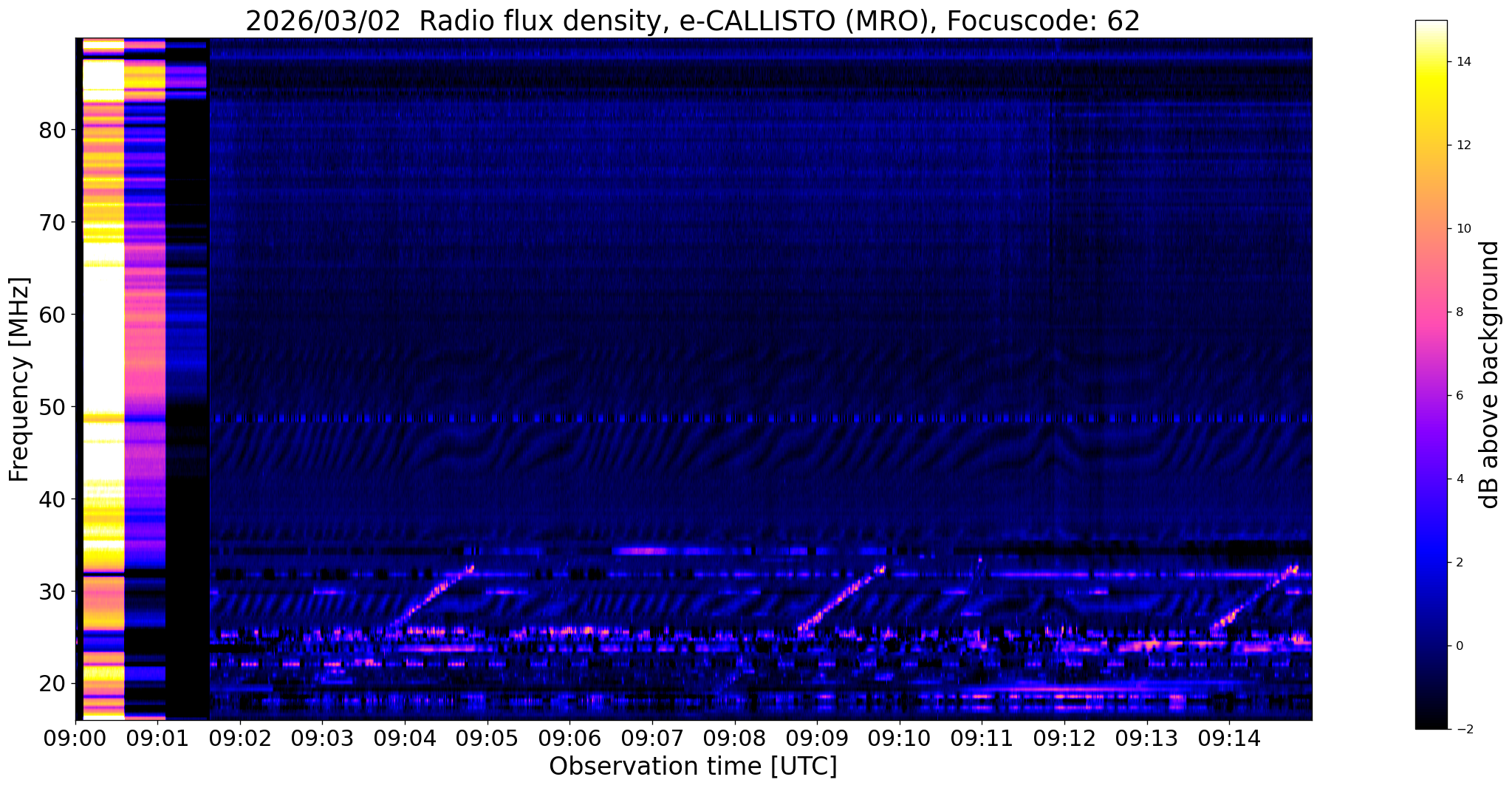Click the 09:14 time tick label
This screenshot has height=788, width=1512.
[1229, 738]
